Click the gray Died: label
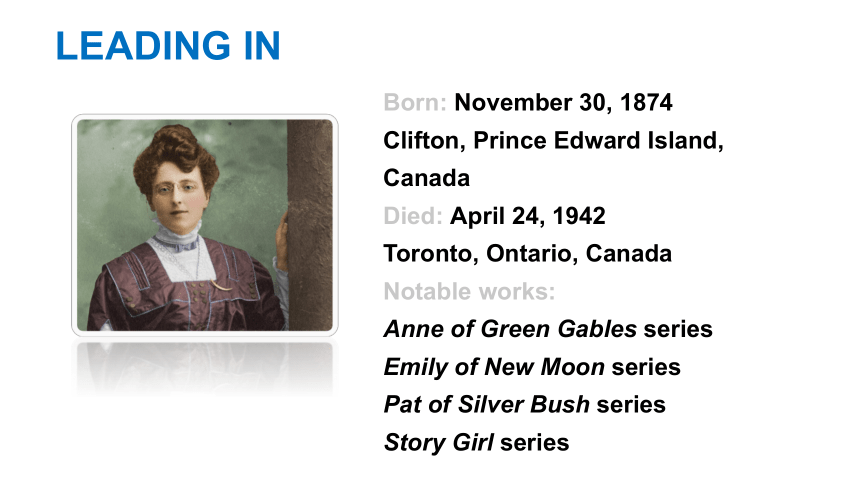The image size is (860, 484). (x=413, y=216)
